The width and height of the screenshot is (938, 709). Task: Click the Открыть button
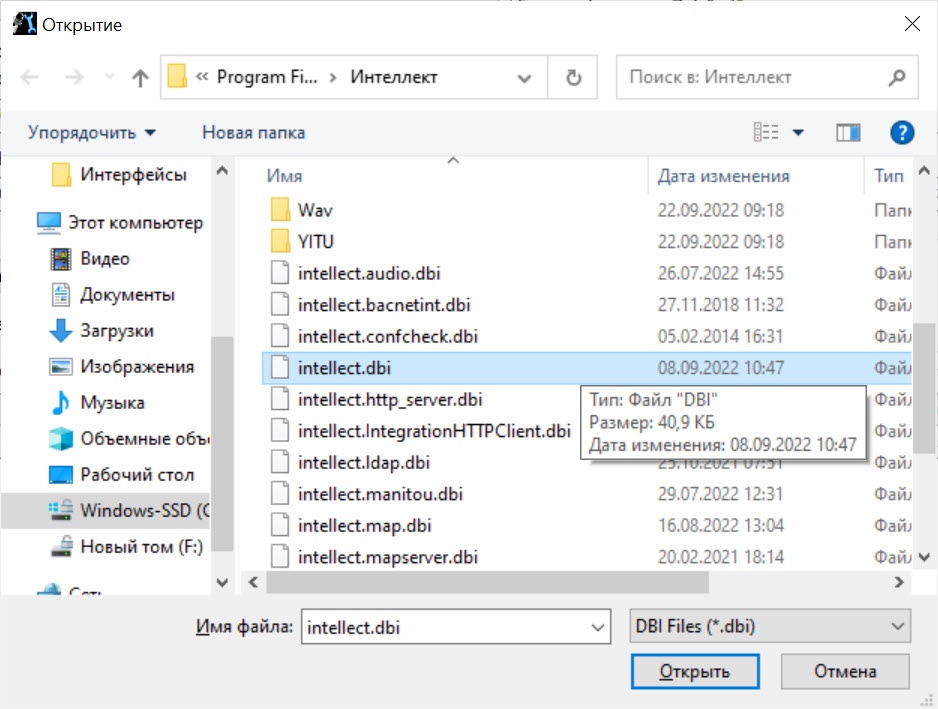[695, 671]
